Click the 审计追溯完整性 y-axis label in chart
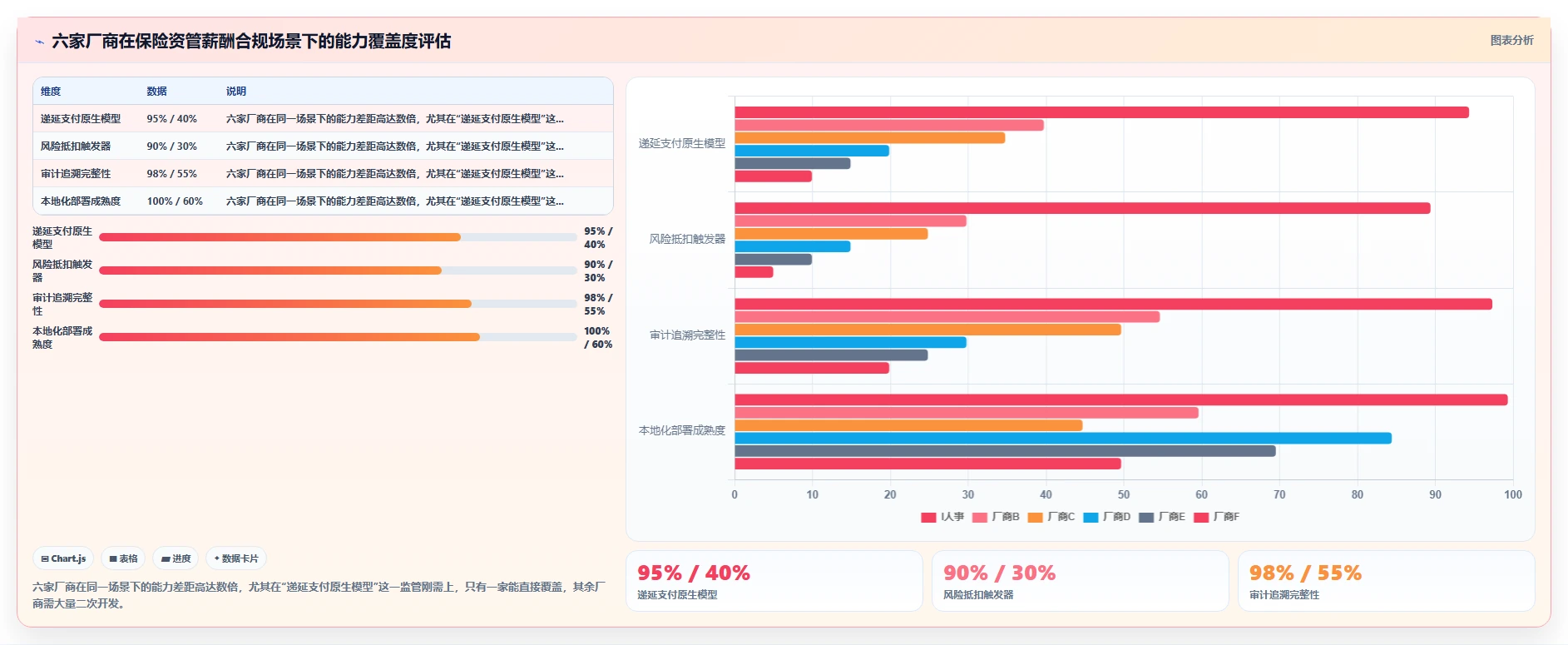1568x645 pixels. click(x=687, y=335)
